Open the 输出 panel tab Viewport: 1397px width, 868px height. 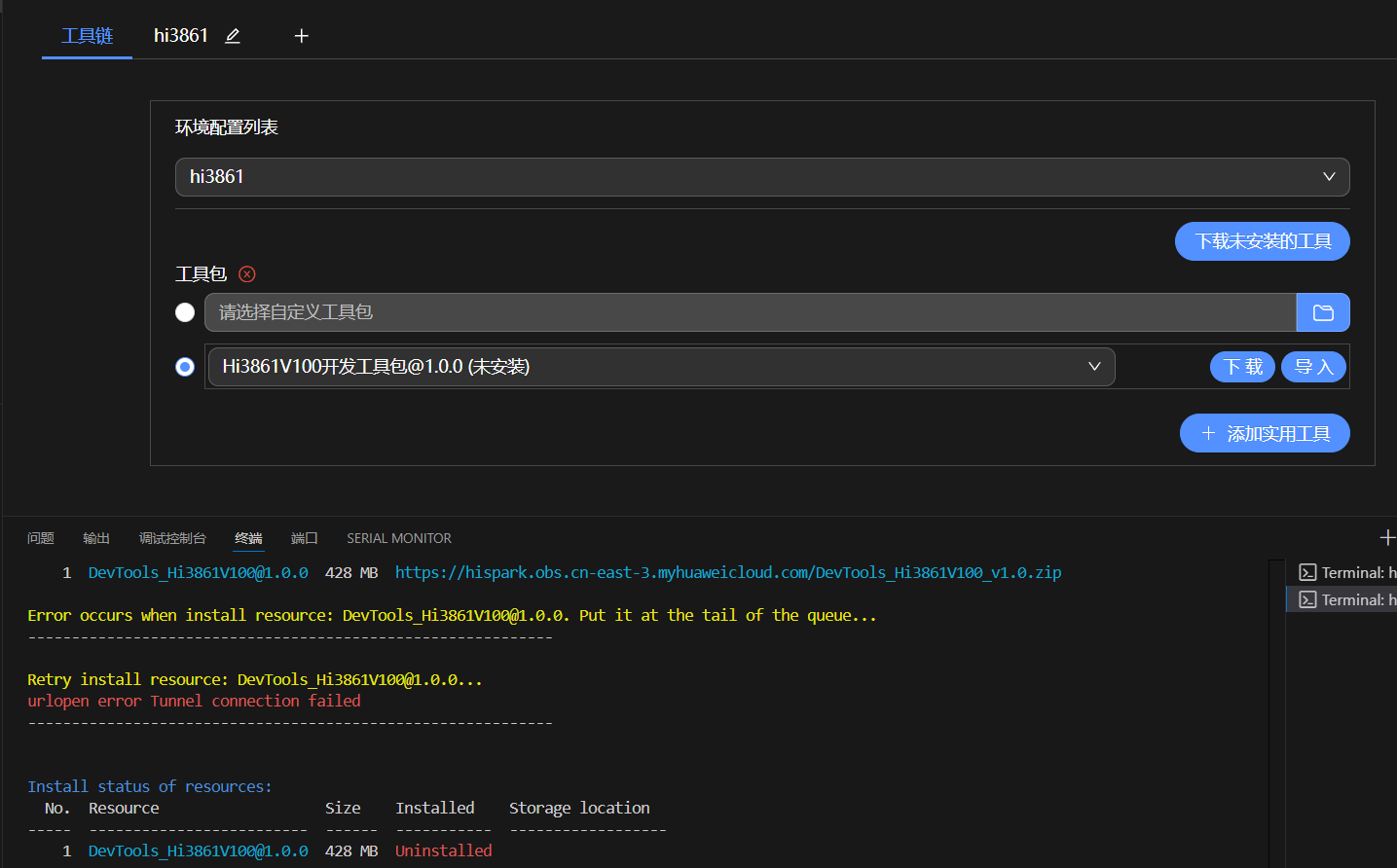point(96,538)
